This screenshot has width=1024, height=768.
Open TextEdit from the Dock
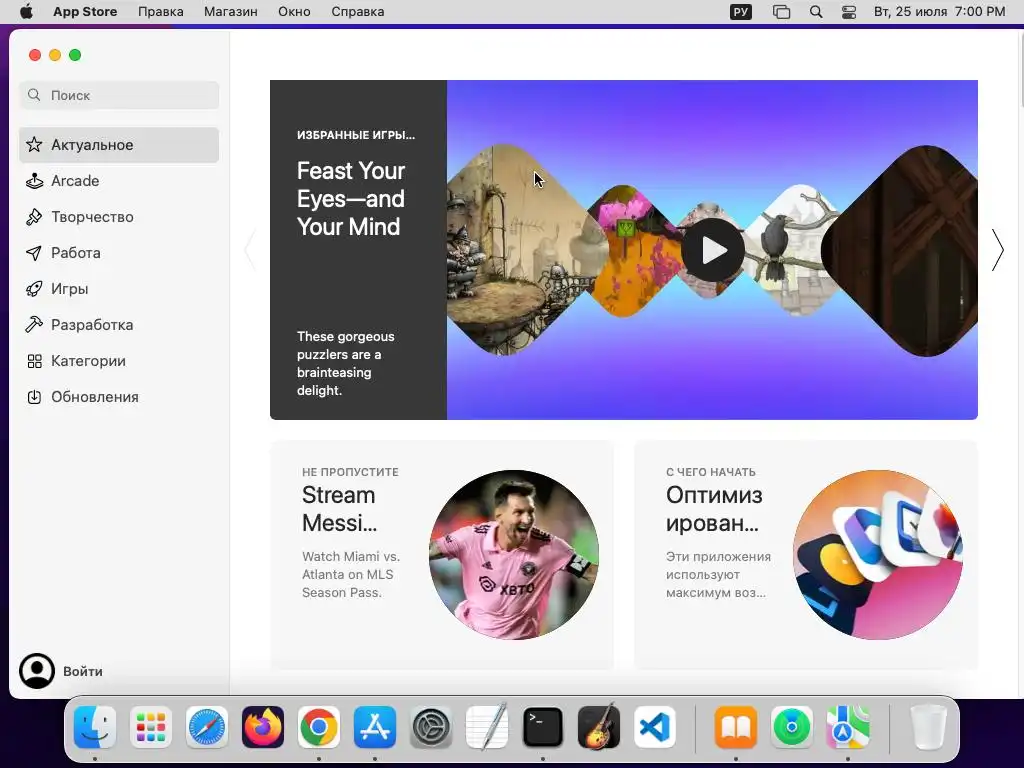[x=487, y=726]
